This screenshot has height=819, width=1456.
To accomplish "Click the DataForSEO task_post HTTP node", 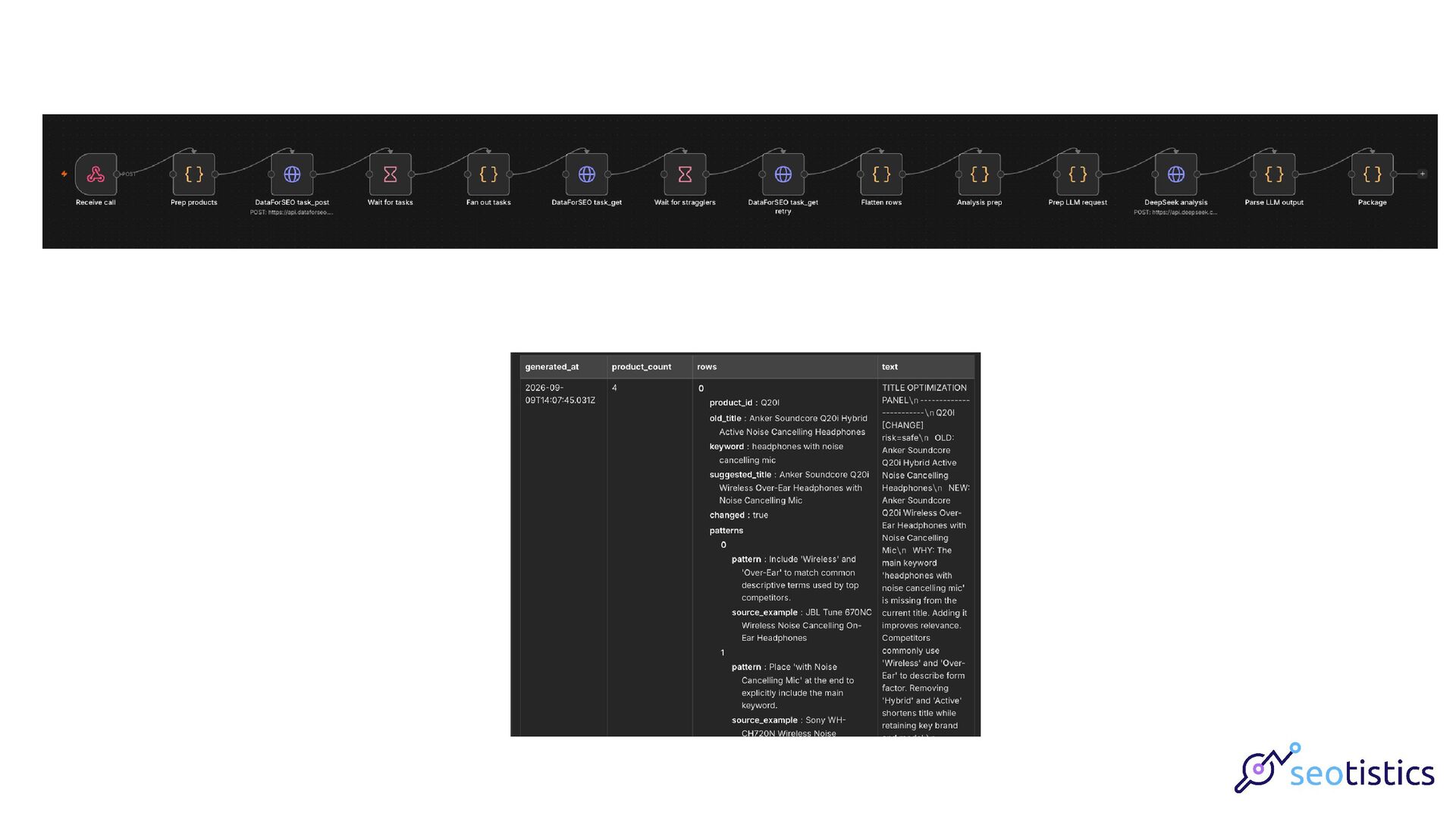I will [x=292, y=174].
